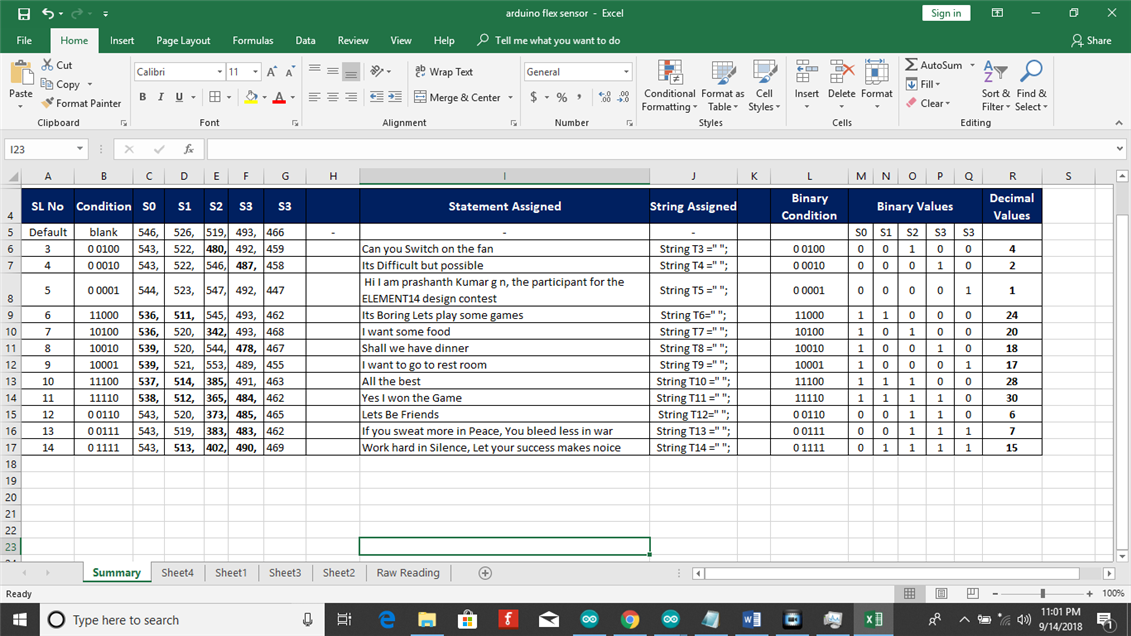Click the Save icon in quick access toolbar
The height and width of the screenshot is (636, 1131).
(x=24, y=13)
